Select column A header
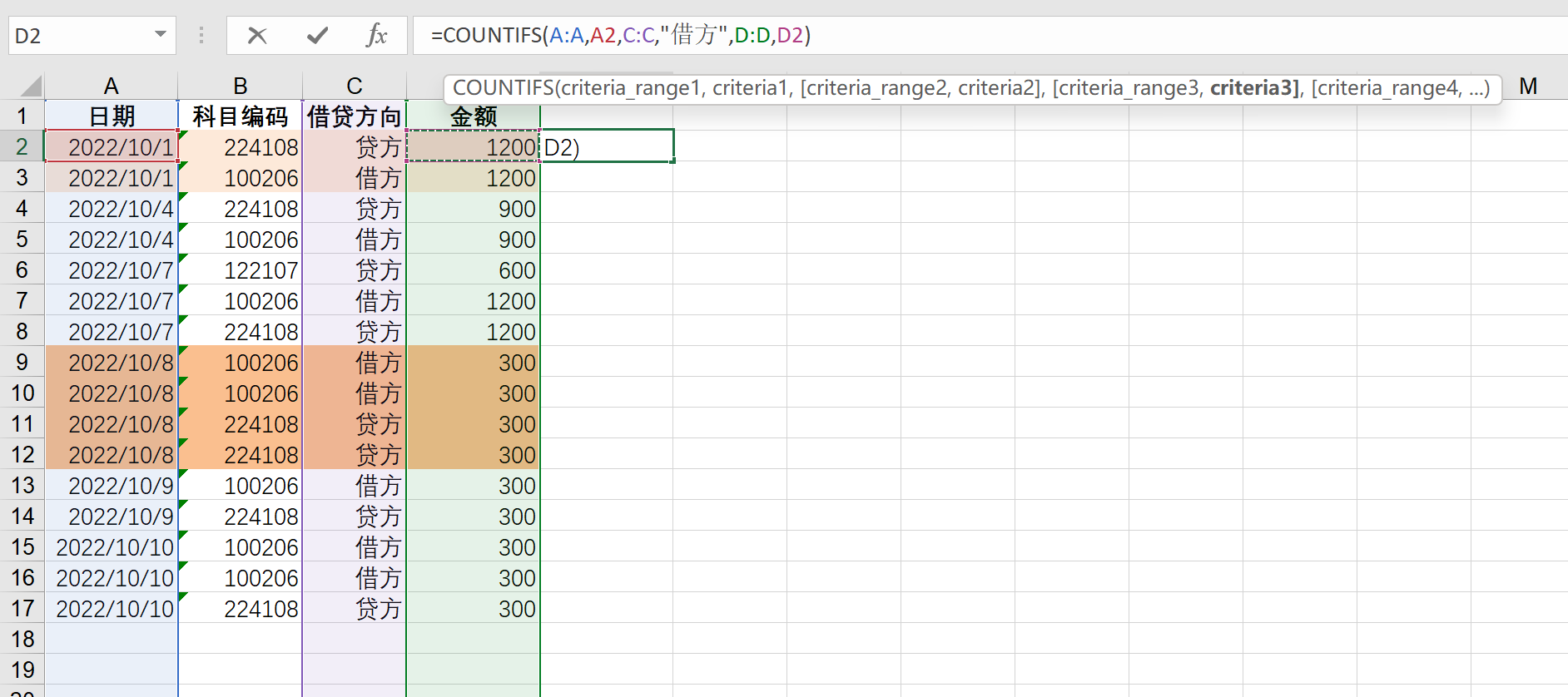 [x=111, y=86]
